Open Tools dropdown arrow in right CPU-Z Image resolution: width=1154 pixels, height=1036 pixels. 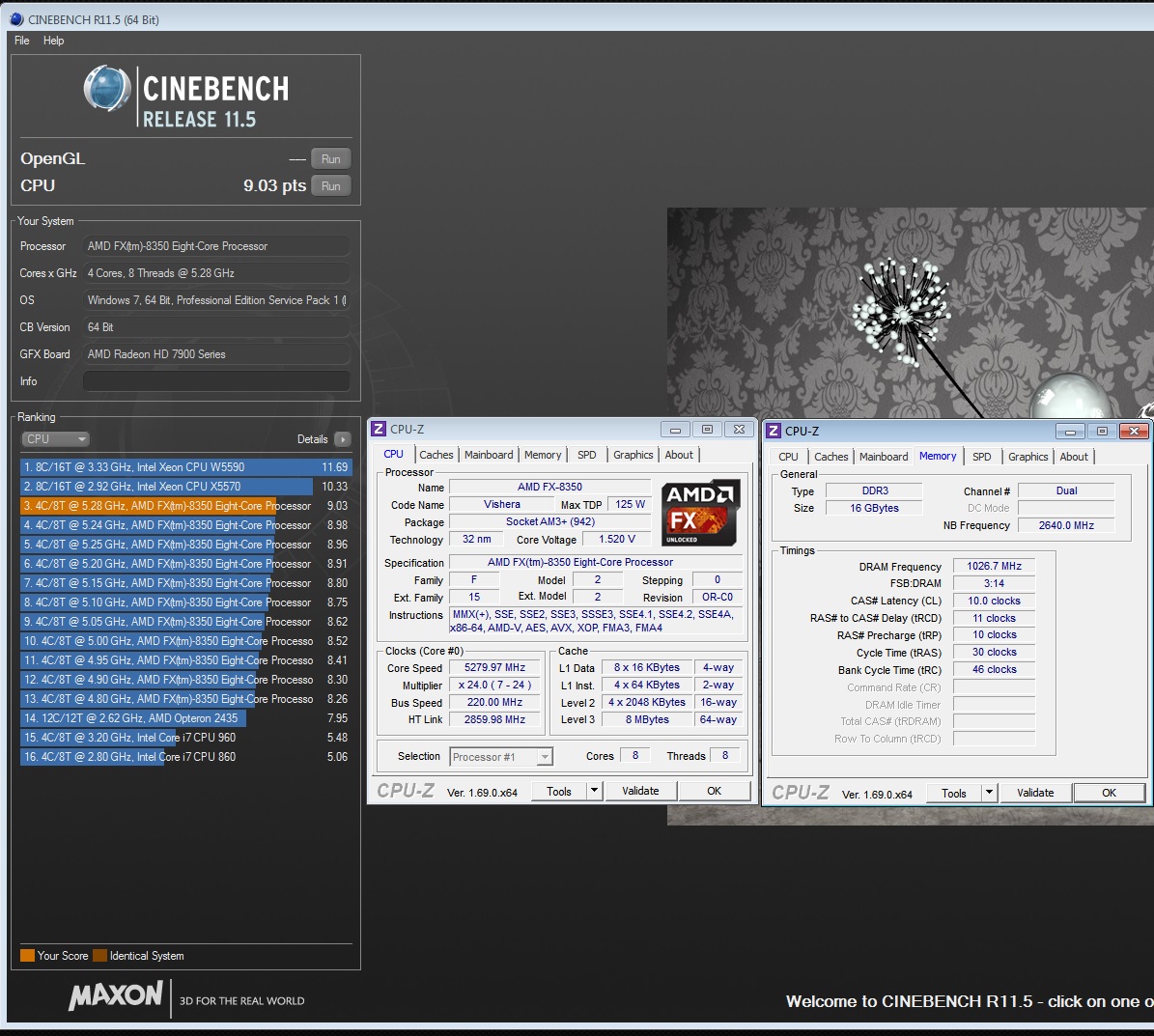coord(989,794)
